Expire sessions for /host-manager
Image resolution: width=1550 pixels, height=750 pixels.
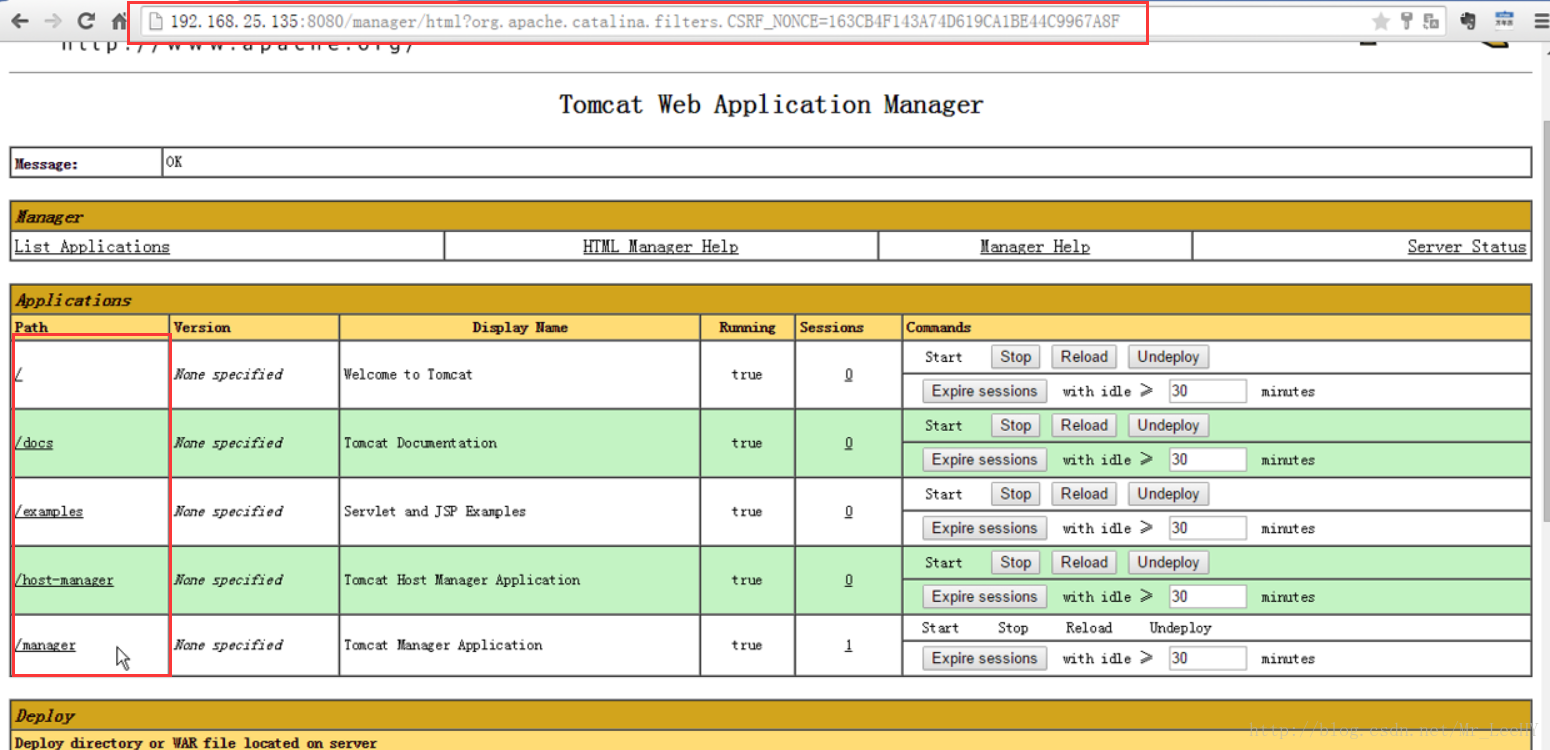pos(984,597)
